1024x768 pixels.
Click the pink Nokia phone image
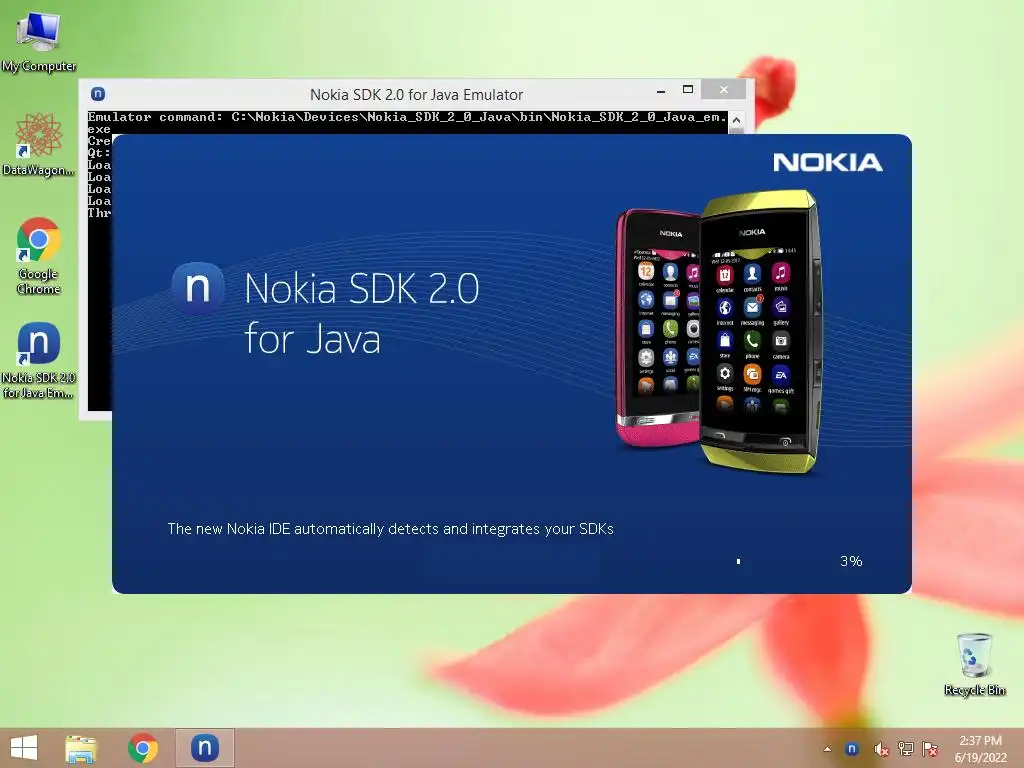click(656, 327)
